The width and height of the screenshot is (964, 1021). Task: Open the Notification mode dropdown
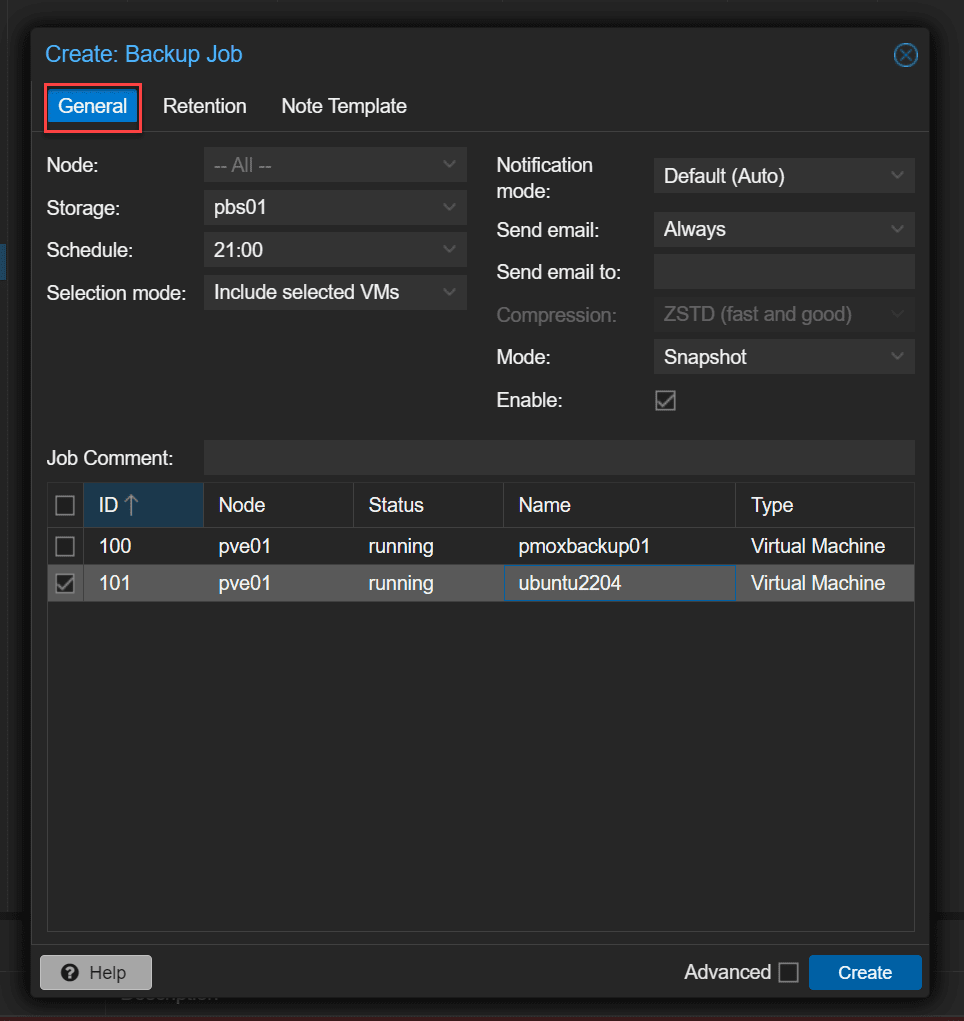coord(783,176)
